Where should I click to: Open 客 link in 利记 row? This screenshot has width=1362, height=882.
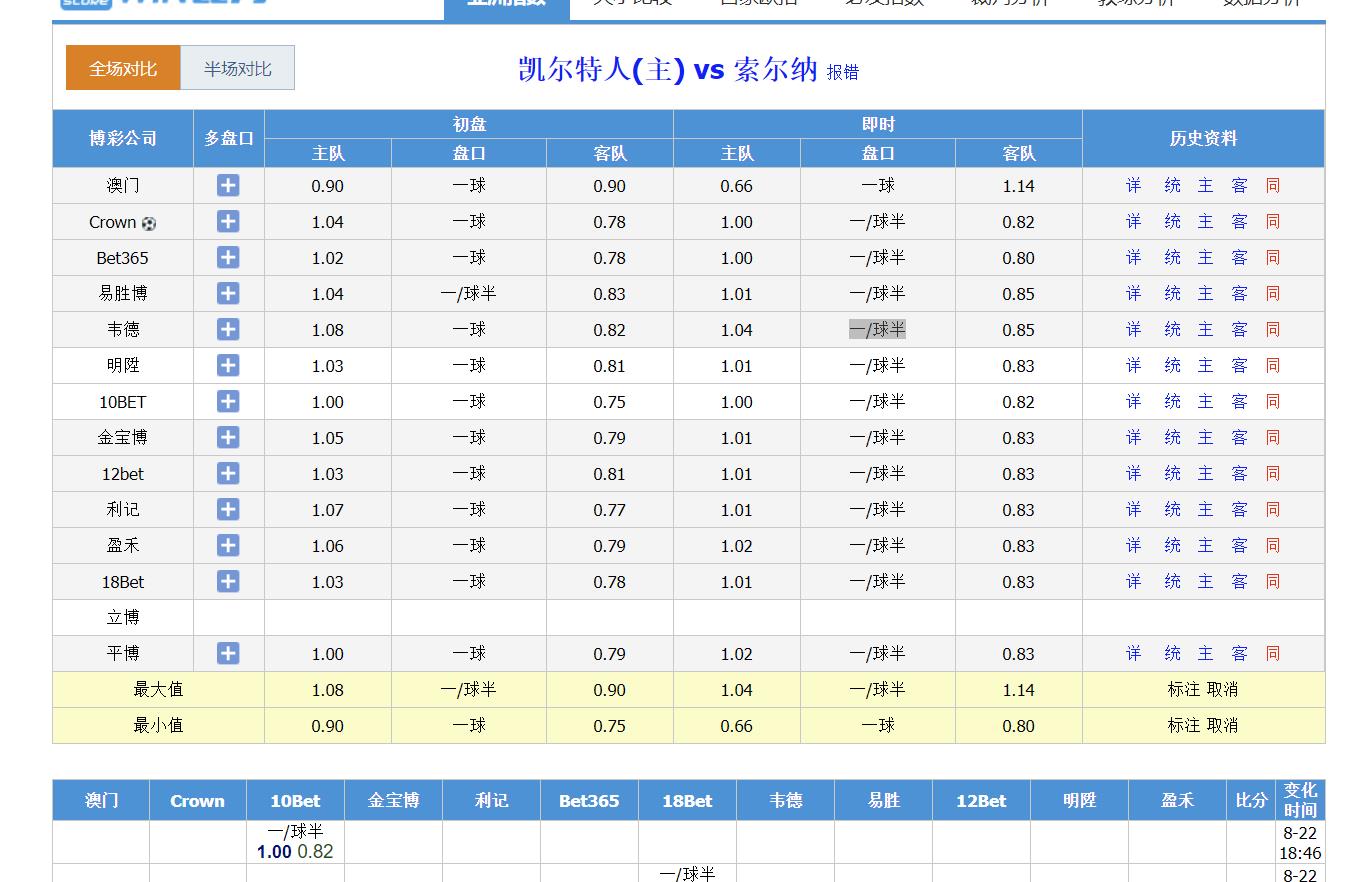tap(1240, 509)
